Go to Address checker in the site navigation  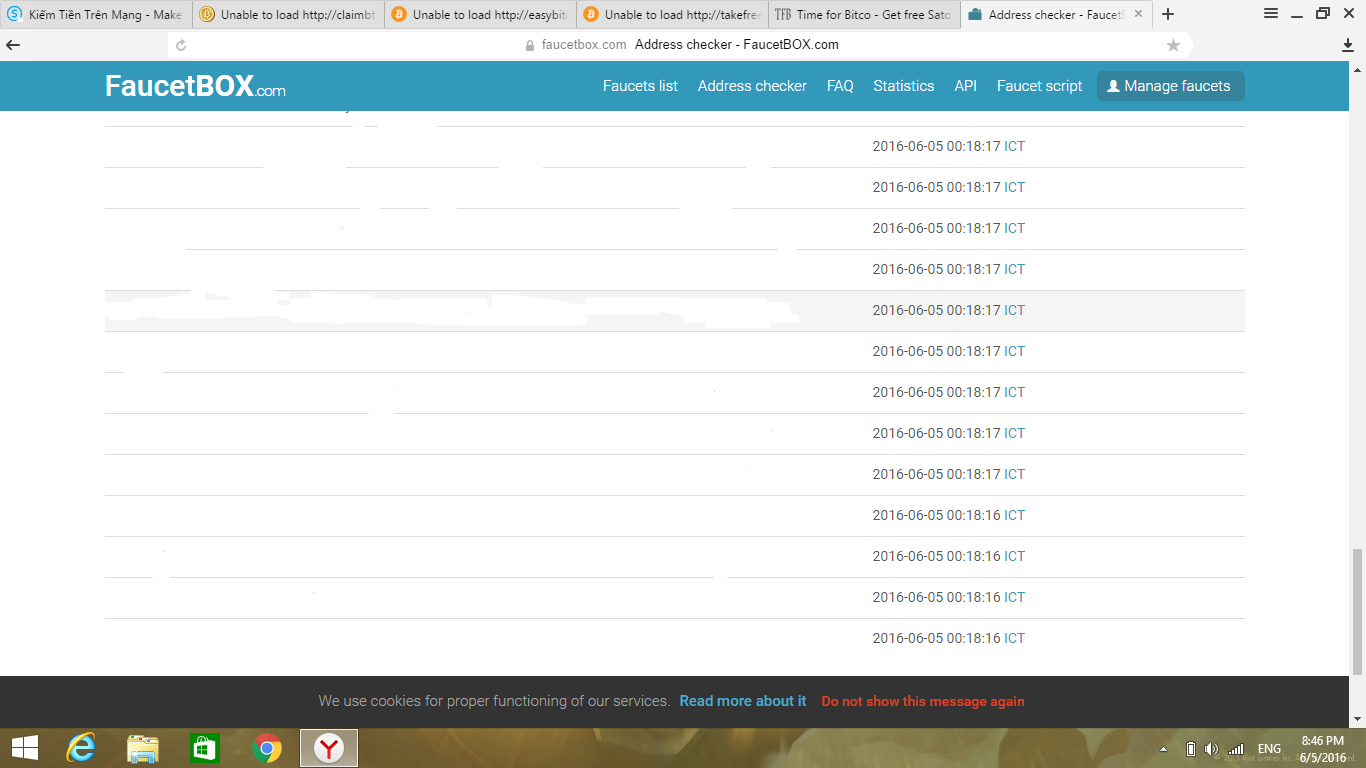click(752, 86)
